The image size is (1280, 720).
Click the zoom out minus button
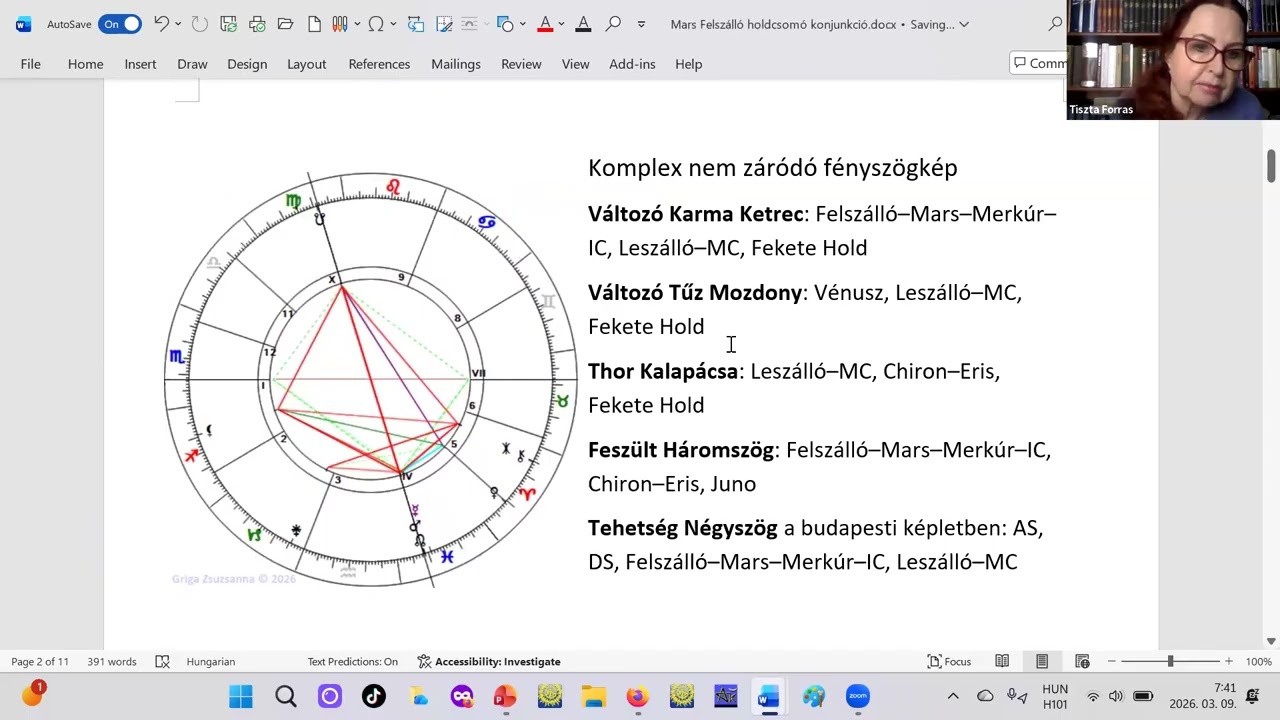(x=1111, y=661)
